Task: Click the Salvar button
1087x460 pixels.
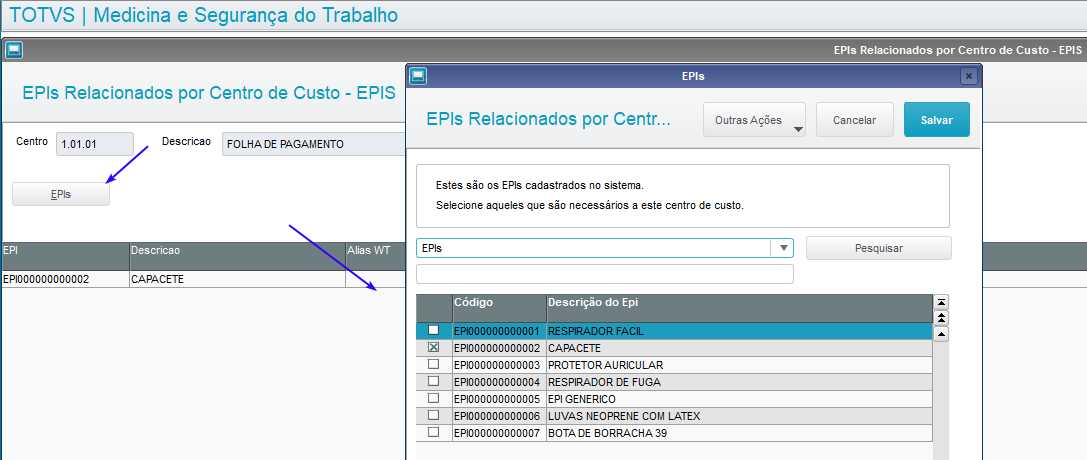Action: 937,120
